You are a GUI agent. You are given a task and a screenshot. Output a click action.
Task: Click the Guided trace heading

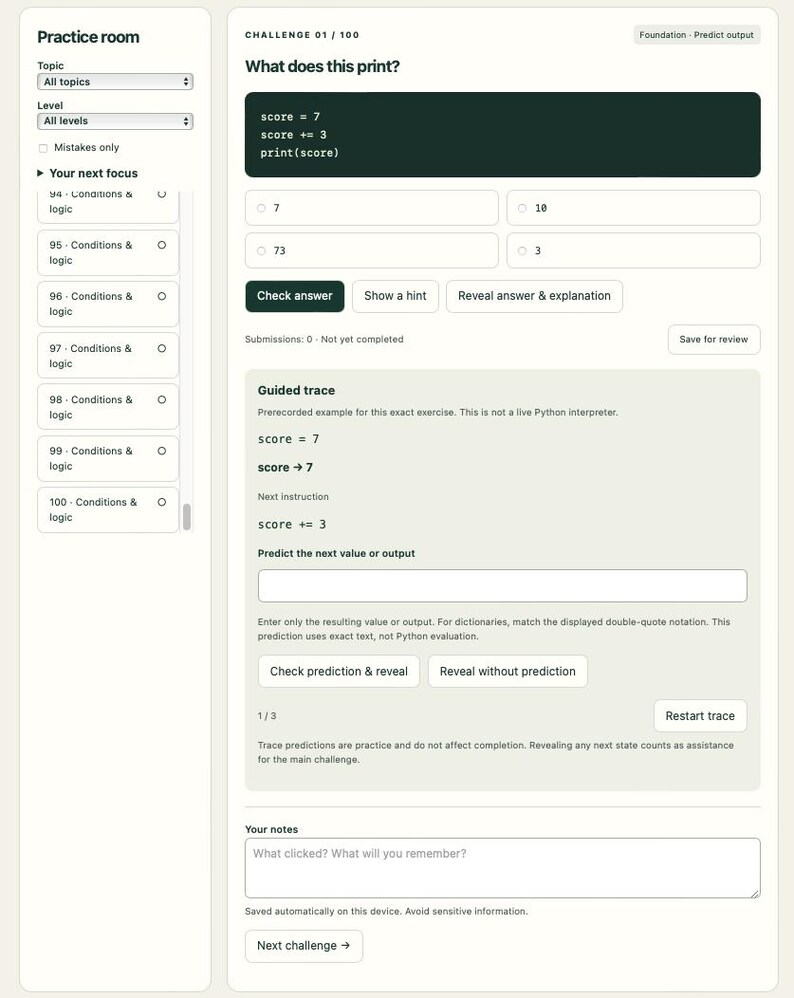[x=296, y=390]
